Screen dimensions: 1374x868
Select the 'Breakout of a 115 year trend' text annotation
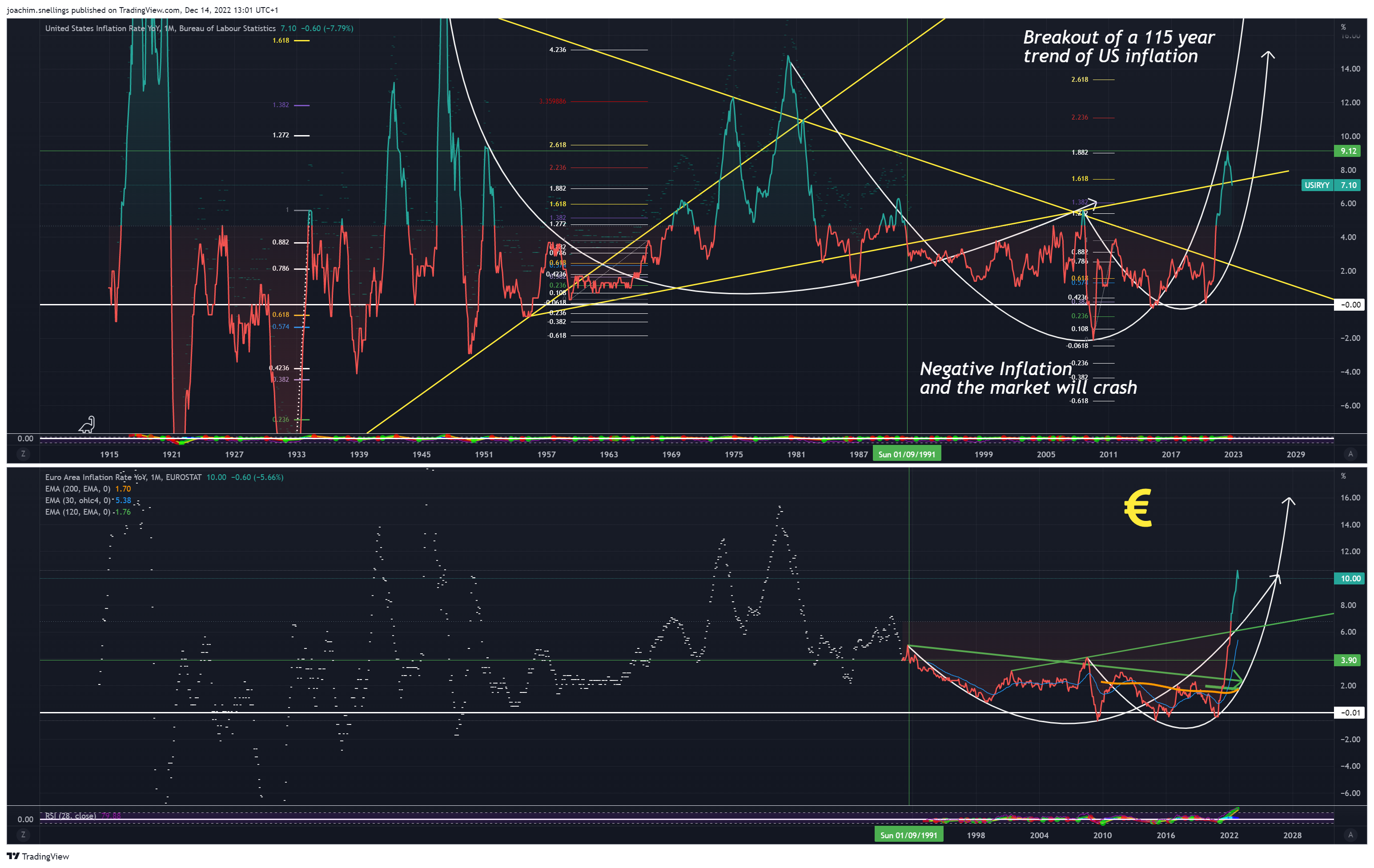tap(1118, 46)
